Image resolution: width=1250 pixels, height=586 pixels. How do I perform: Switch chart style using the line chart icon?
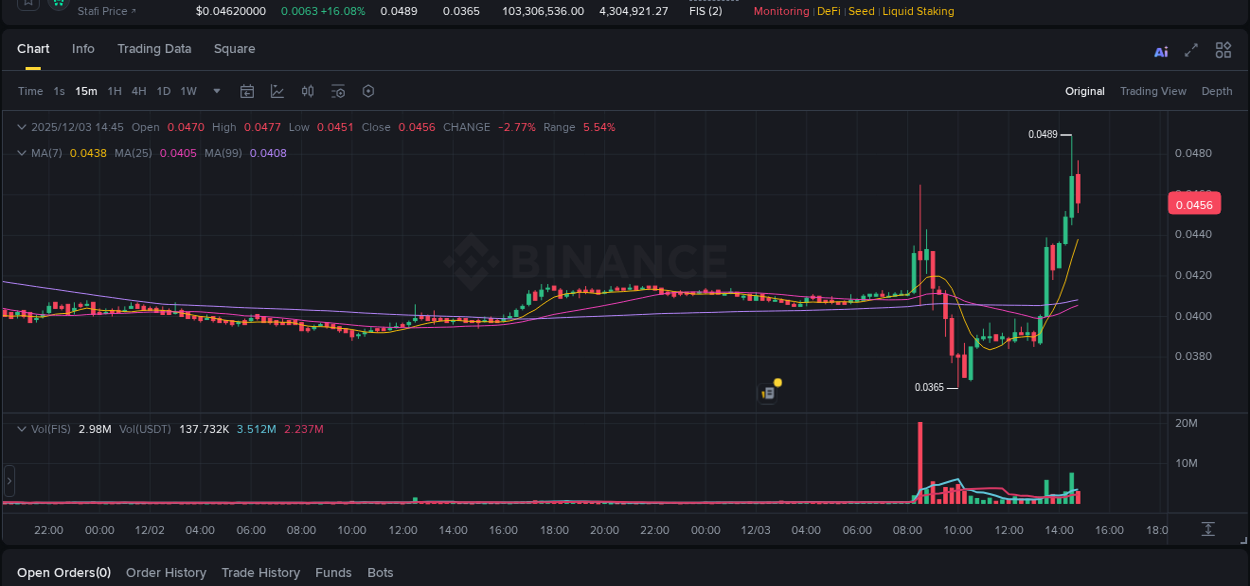(277, 91)
